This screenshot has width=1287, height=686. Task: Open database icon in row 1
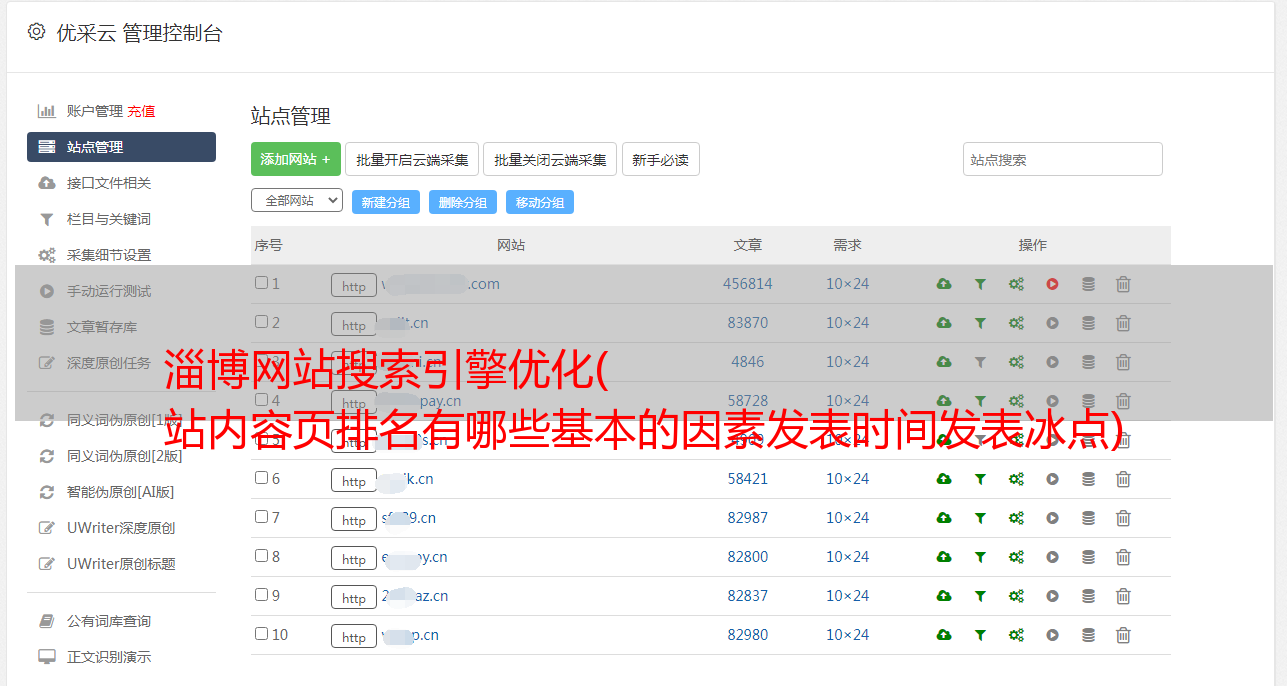tap(1088, 284)
